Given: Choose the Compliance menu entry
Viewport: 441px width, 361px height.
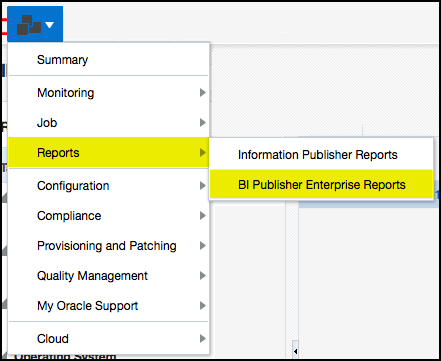Looking at the screenshot, I should click(108, 216).
